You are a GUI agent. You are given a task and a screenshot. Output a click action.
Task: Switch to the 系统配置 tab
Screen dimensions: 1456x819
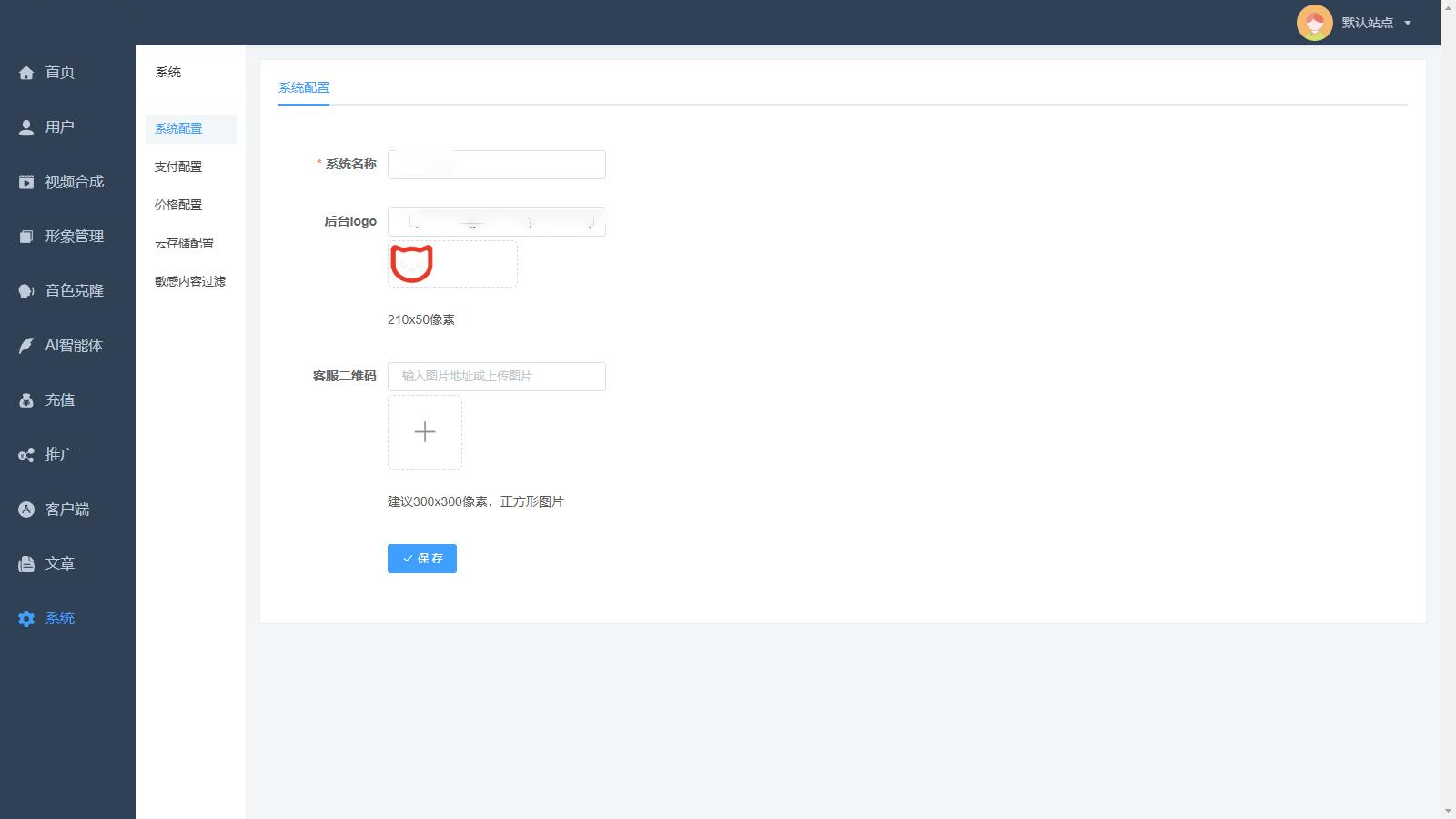pyautogui.click(x=304, y=87)
